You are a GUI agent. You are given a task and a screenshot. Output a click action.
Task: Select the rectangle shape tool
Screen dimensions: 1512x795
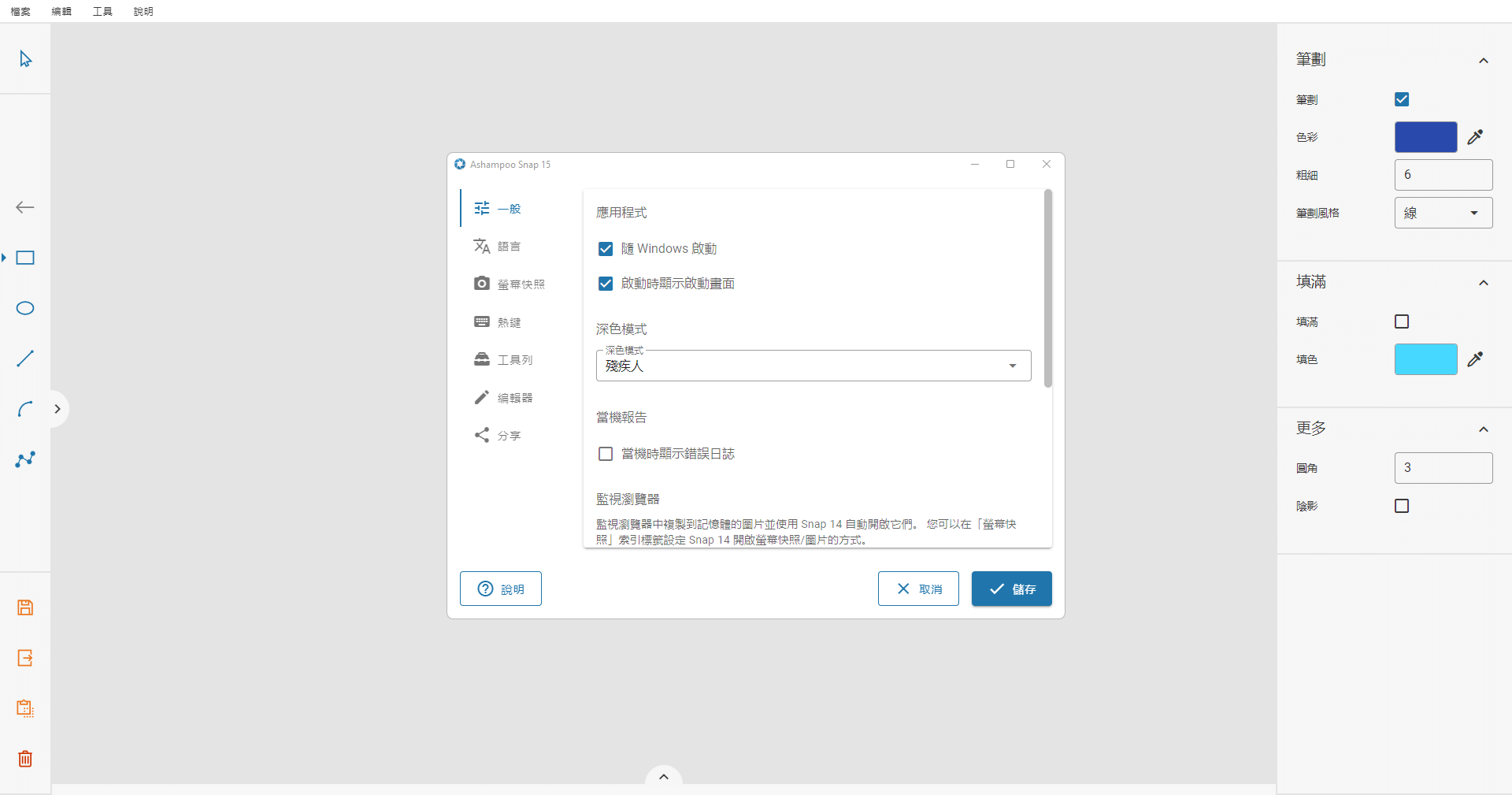[x=25, y=258]
